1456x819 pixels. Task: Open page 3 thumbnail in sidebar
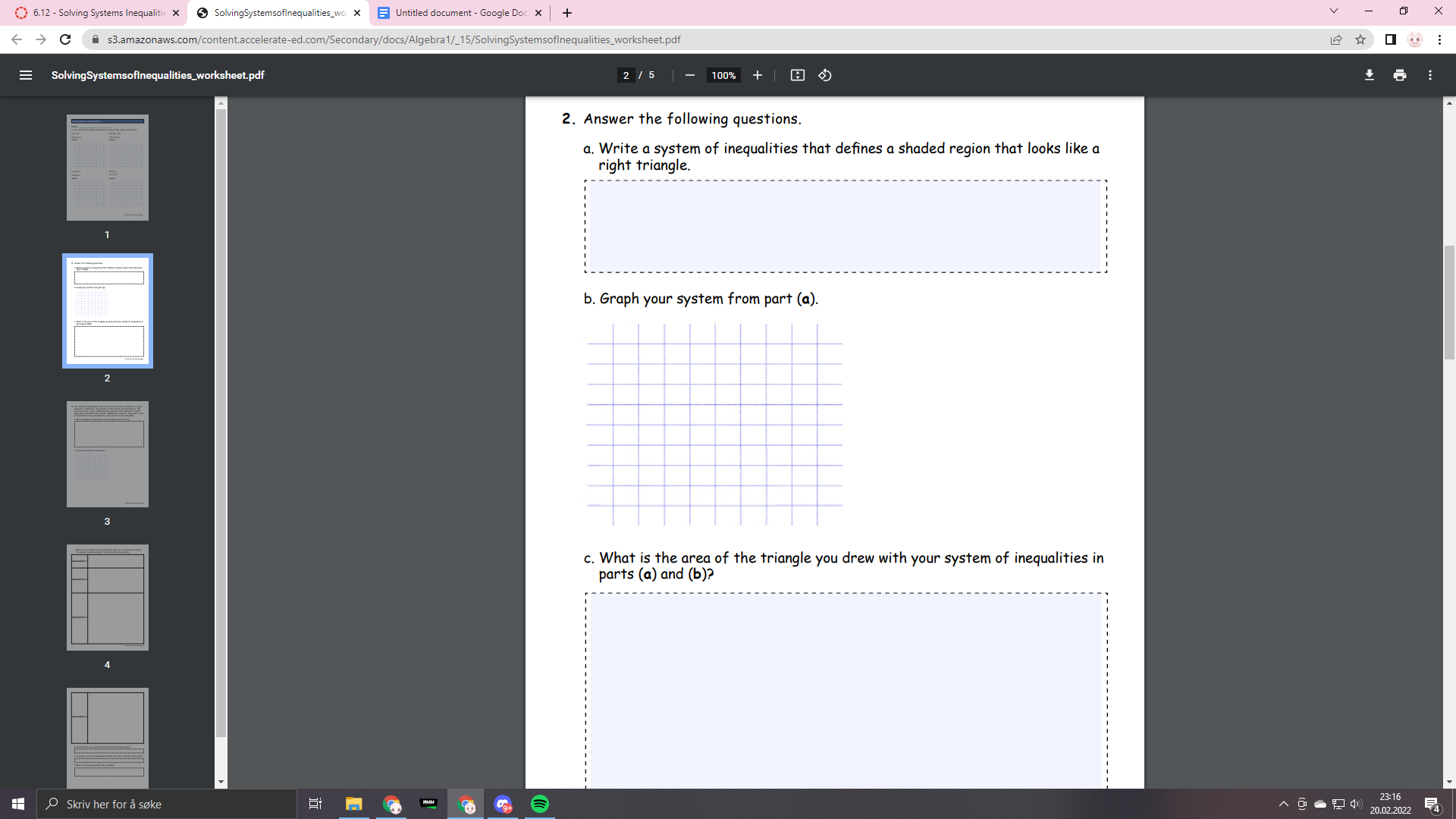pyautogui.click(x=107, y=453)
